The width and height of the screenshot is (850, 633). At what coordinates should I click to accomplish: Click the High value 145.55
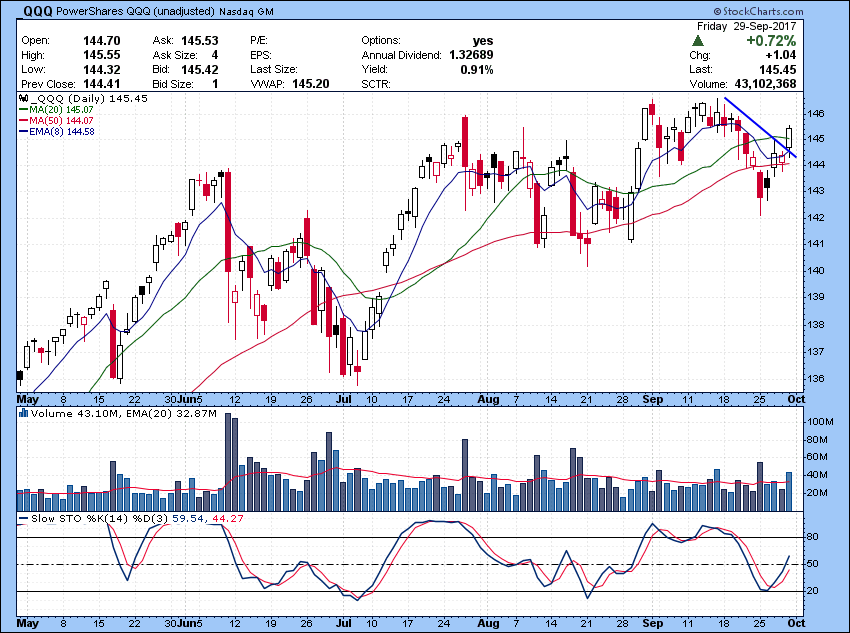coord(102,55)
